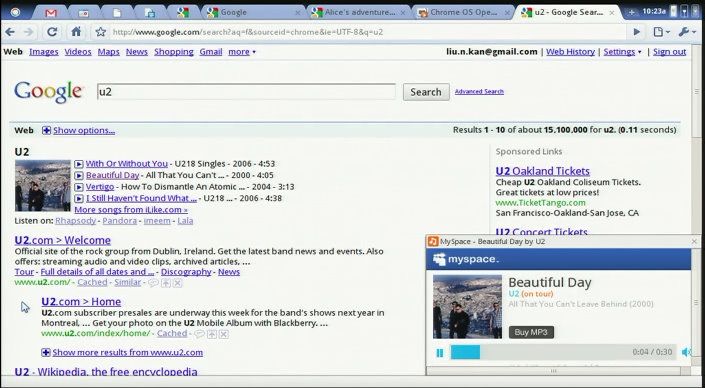Click comment icon on U2.com Welcome result
This screenshot has height=388, width=705.
pyautogui.click(x=153, y=283)
